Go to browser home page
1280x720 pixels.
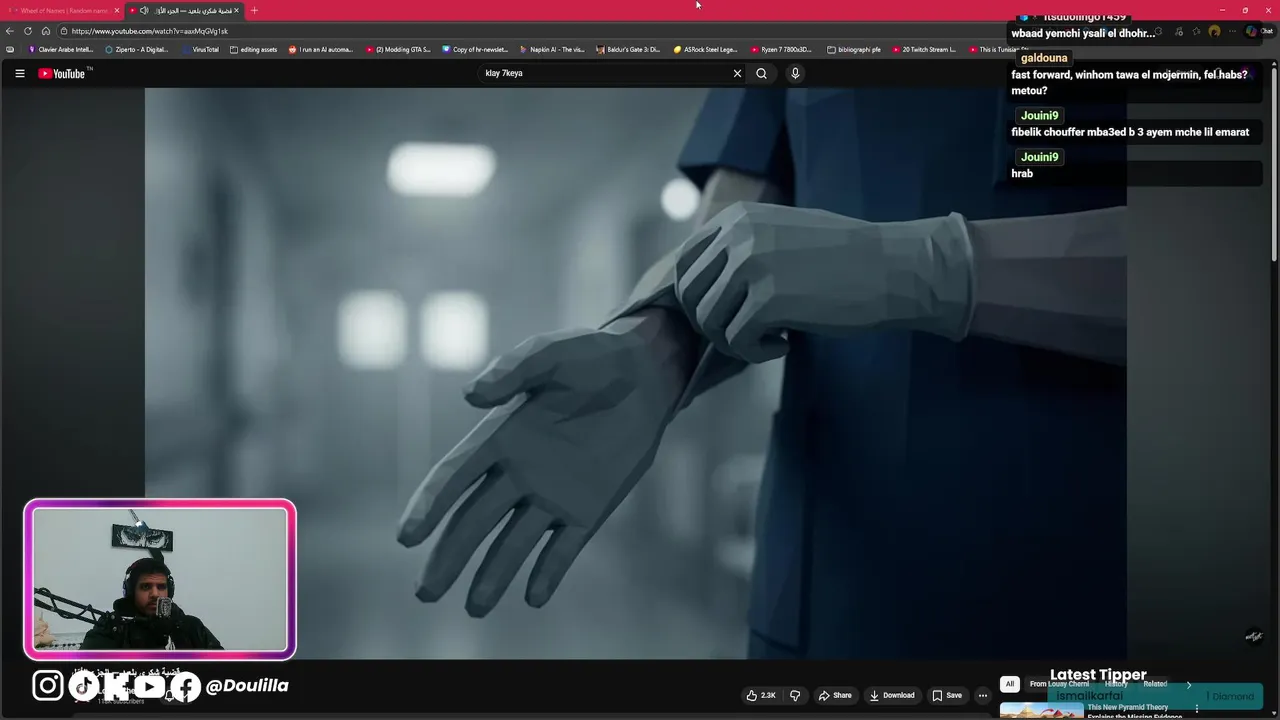[x=46, y=31]
